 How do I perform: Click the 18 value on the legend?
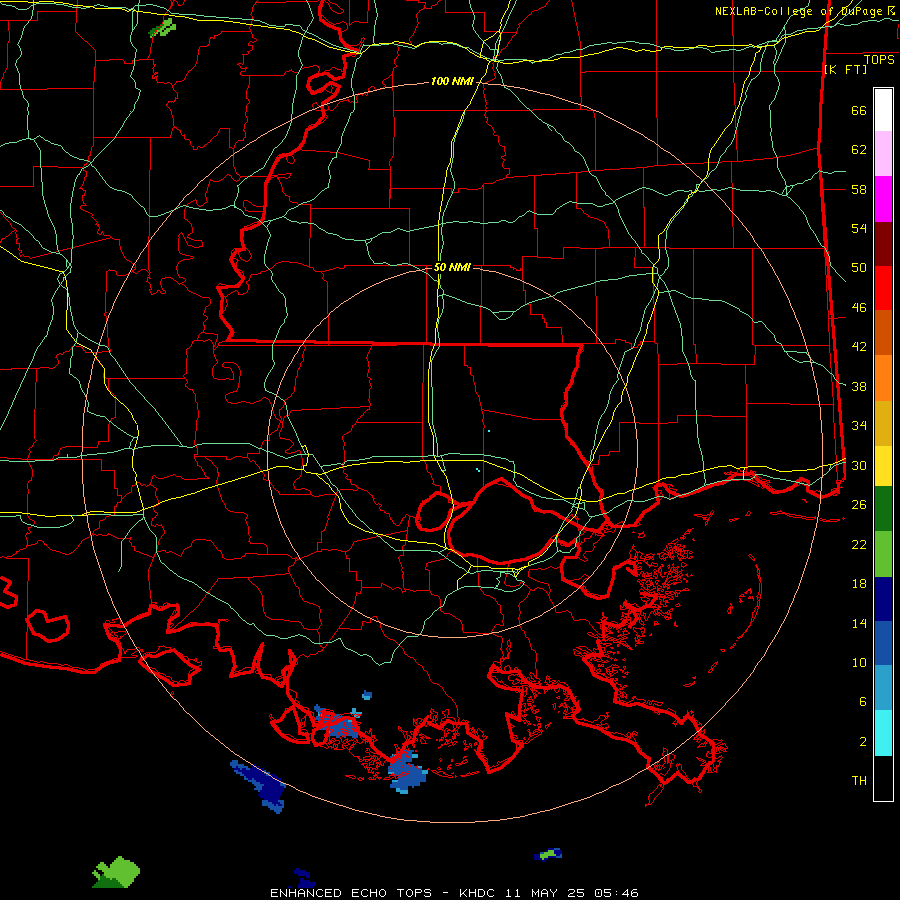[x=859, y=584]
